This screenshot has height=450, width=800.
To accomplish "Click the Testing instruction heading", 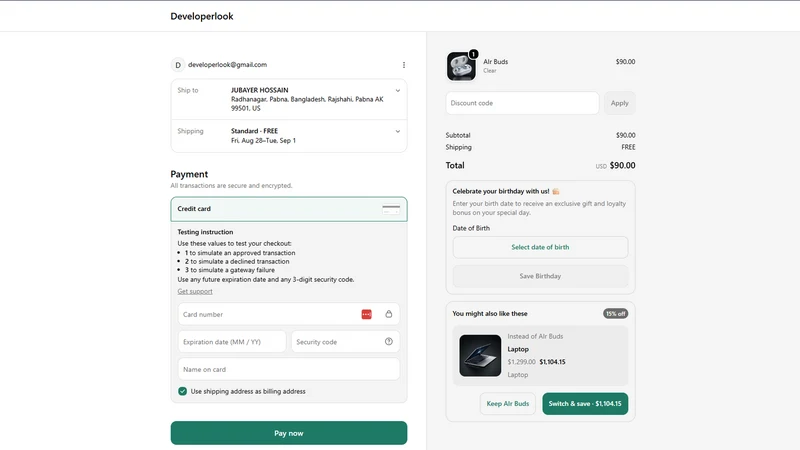I will 205,232.
